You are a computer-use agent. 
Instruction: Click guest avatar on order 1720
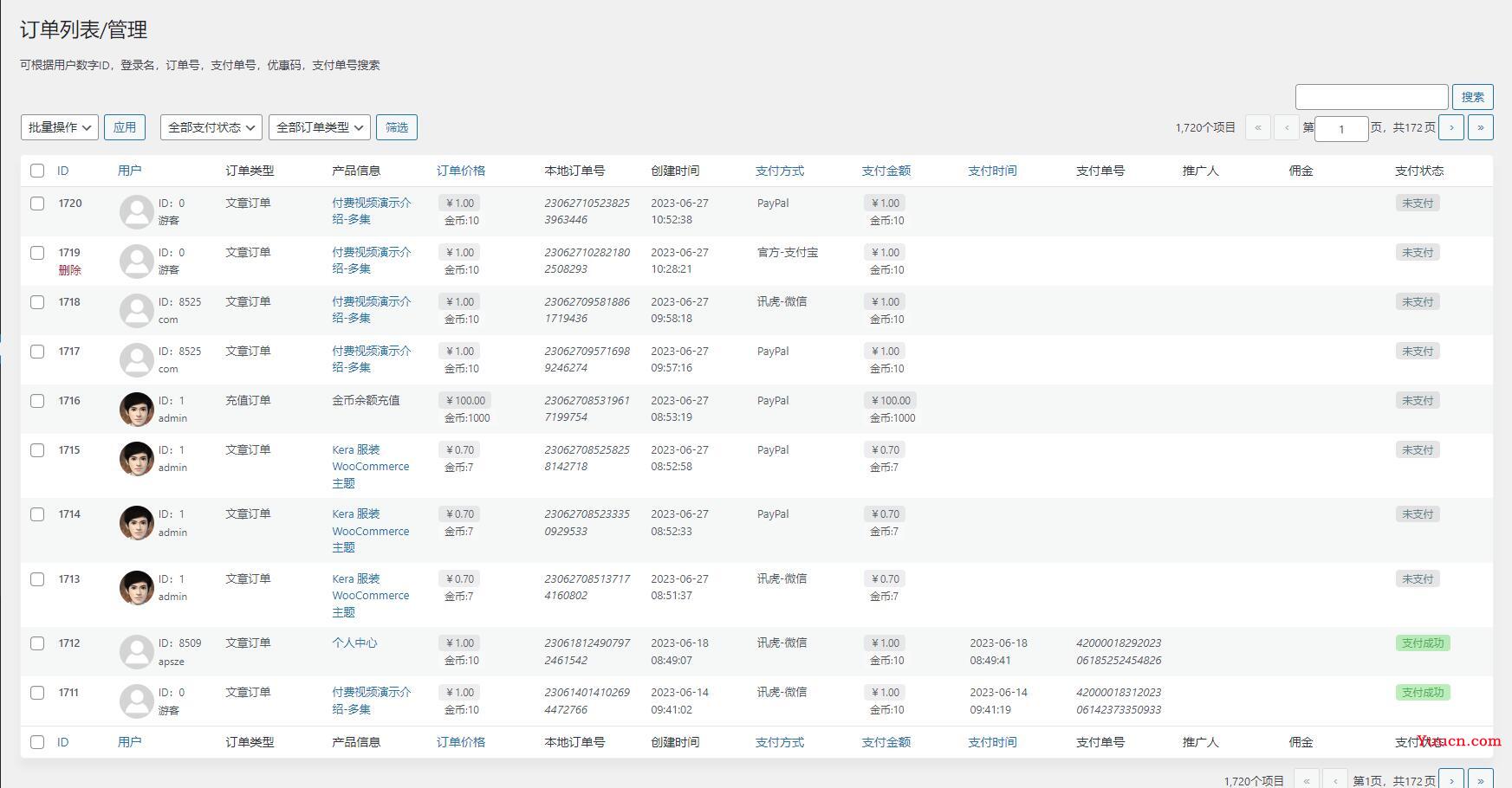136,211
